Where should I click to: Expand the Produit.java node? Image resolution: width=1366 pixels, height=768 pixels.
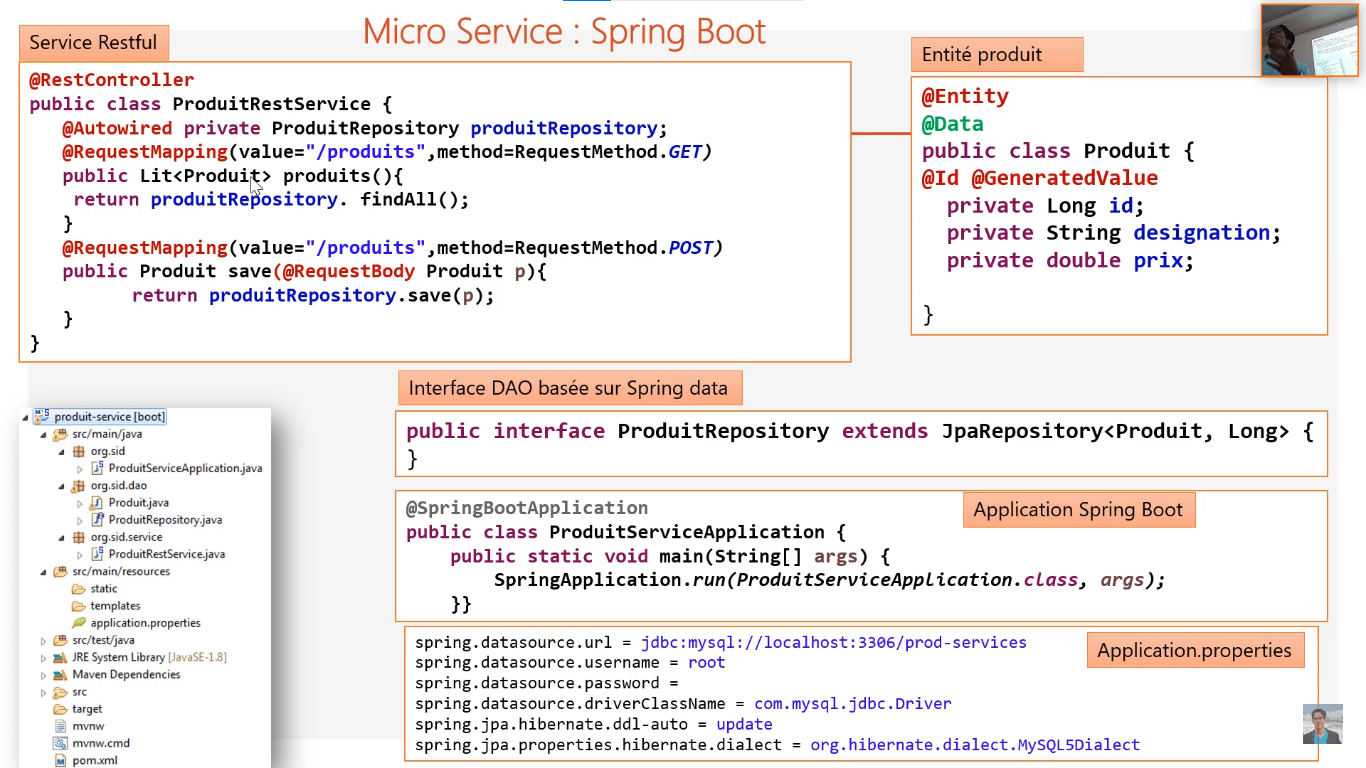[x=80, y=503]
